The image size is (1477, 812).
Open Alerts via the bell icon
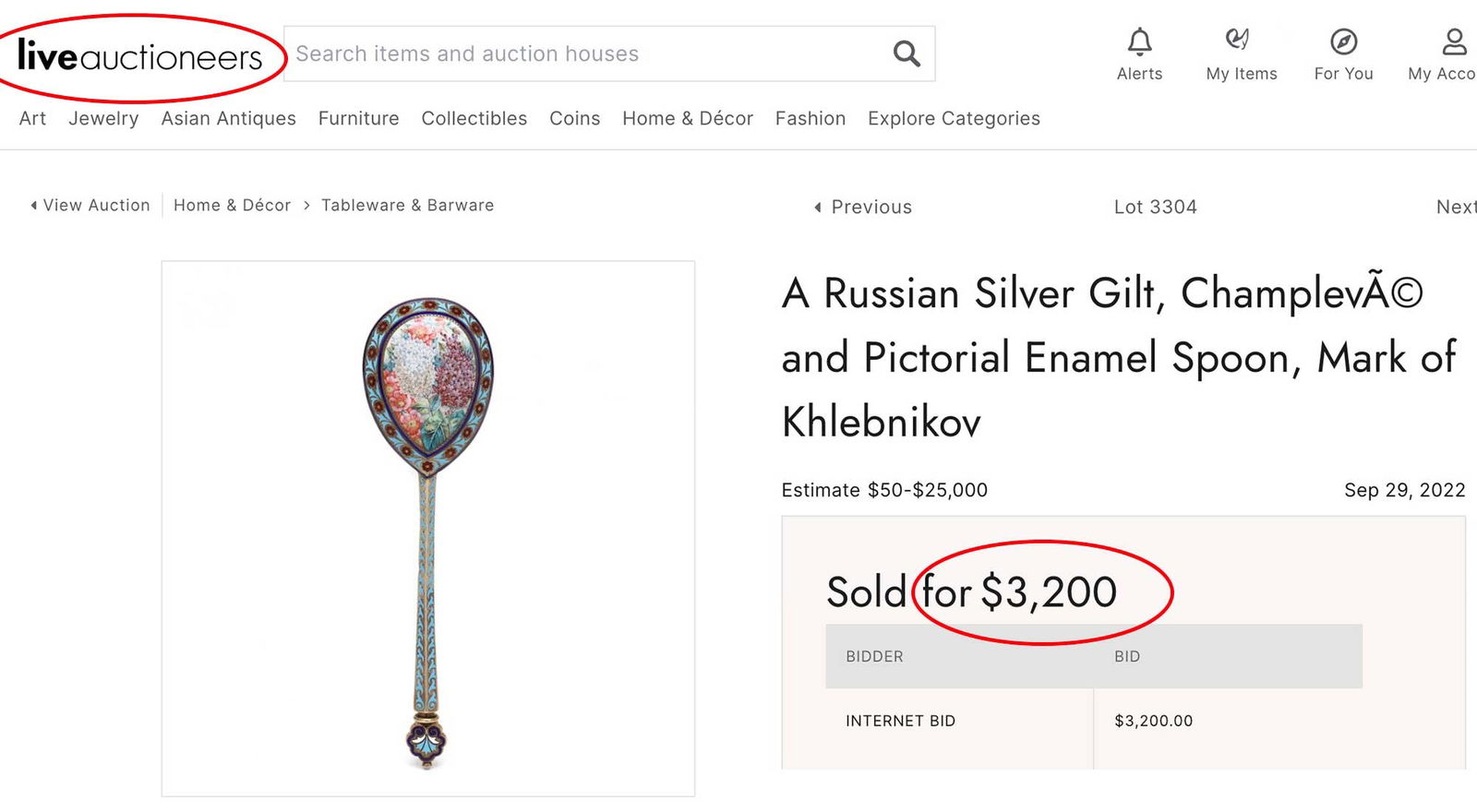(1139, 42)
